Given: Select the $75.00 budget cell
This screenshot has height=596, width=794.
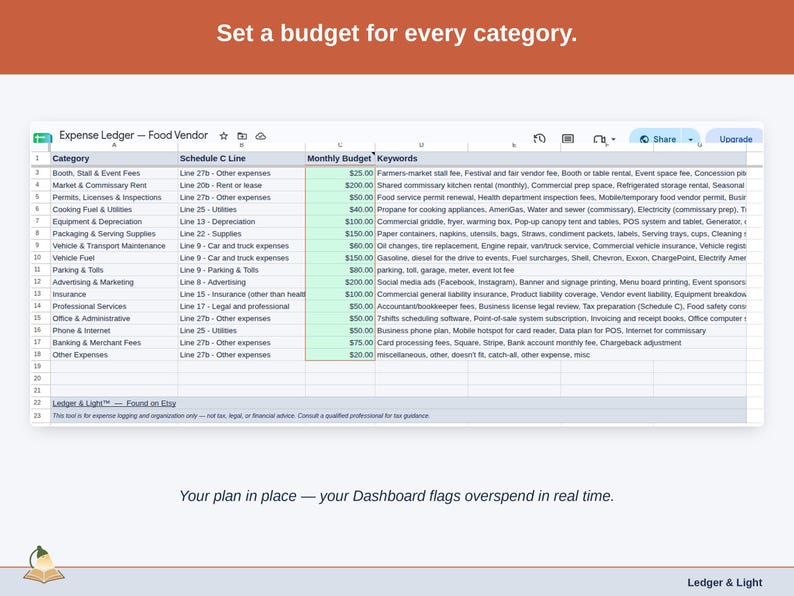Looking at the screenshot, I should tap(340, 343).
